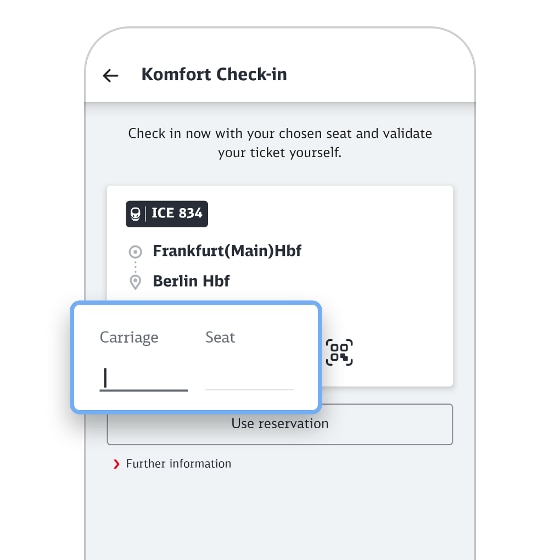The width and height of the screenshot is (560, 560).
Task: Tap the QR code scanner icon
Action: pyautogui.click(x=339, y=352)
